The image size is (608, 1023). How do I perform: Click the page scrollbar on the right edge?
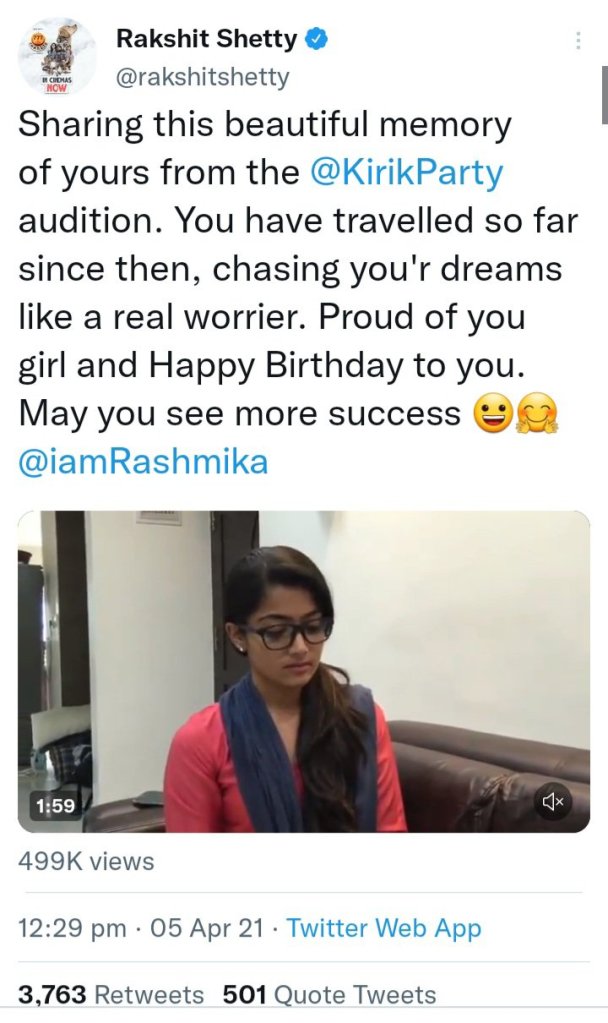point(603,95)
